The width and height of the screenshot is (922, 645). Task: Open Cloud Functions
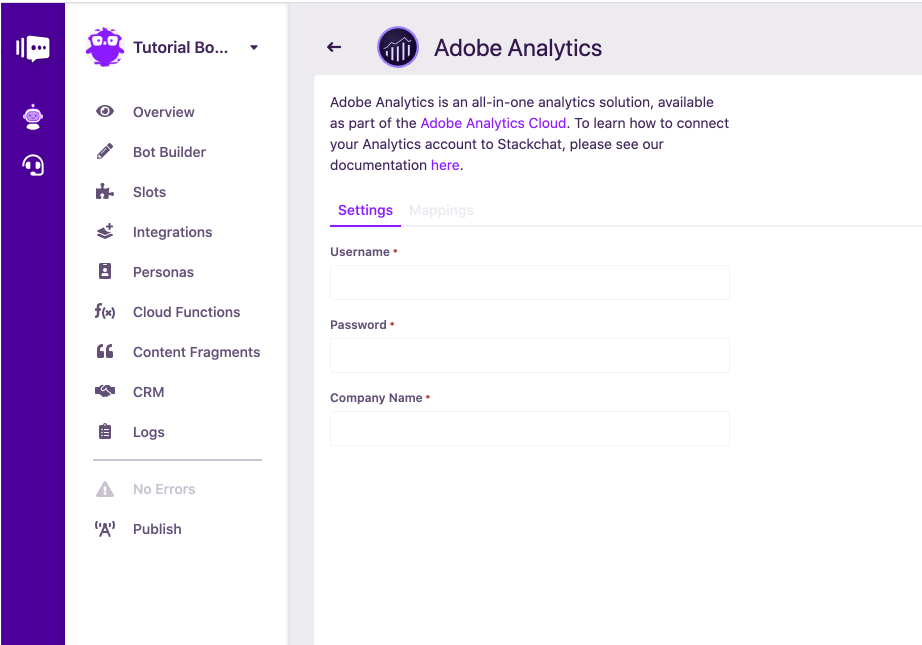[x=186, y=312]
